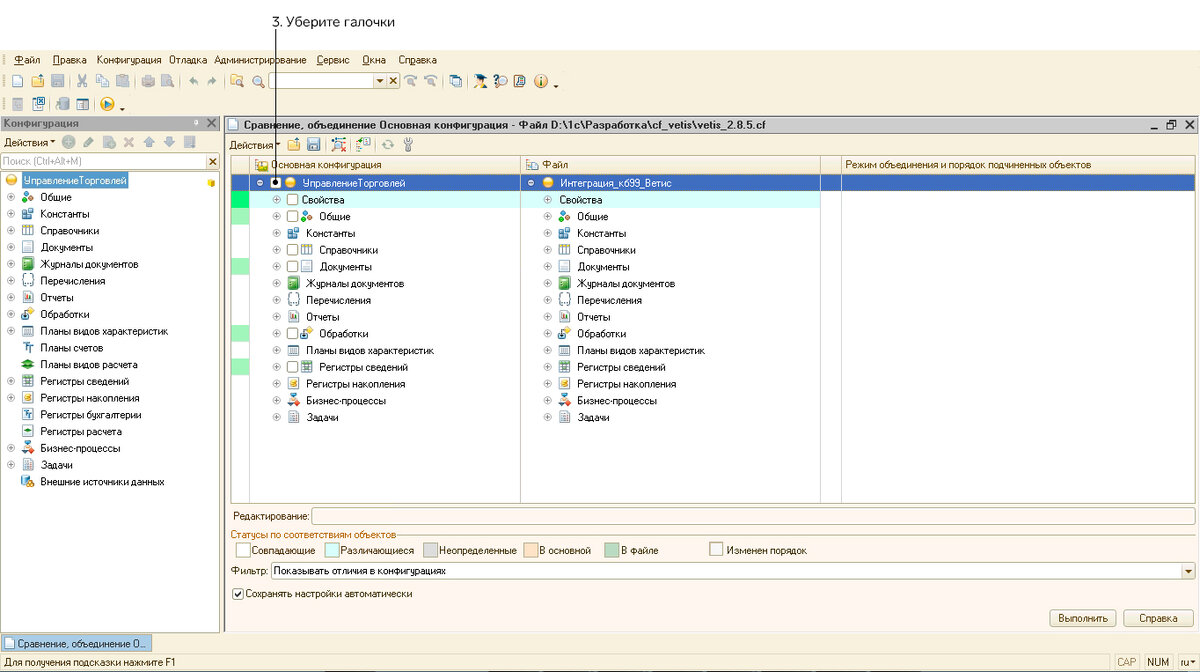Click the Поиск (Ctrl+Alt+M) search field
This screenshot has height=672, width=1200.
103,161
